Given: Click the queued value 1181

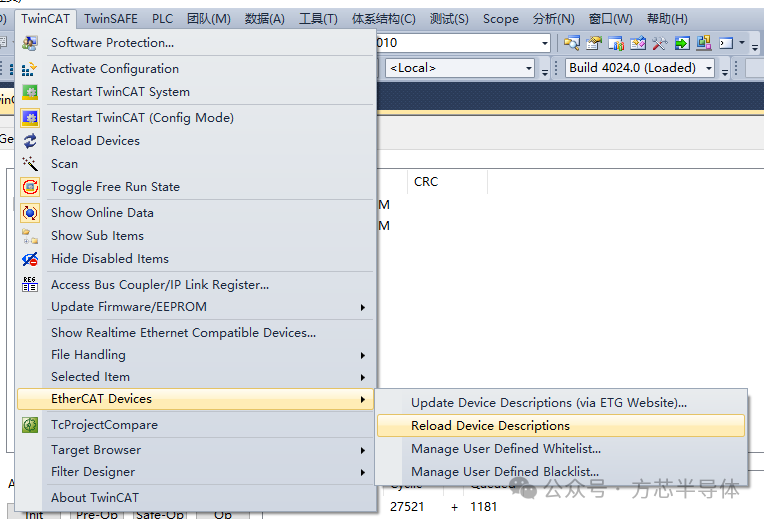Looking at the screenshot, I should pos(483,507).
